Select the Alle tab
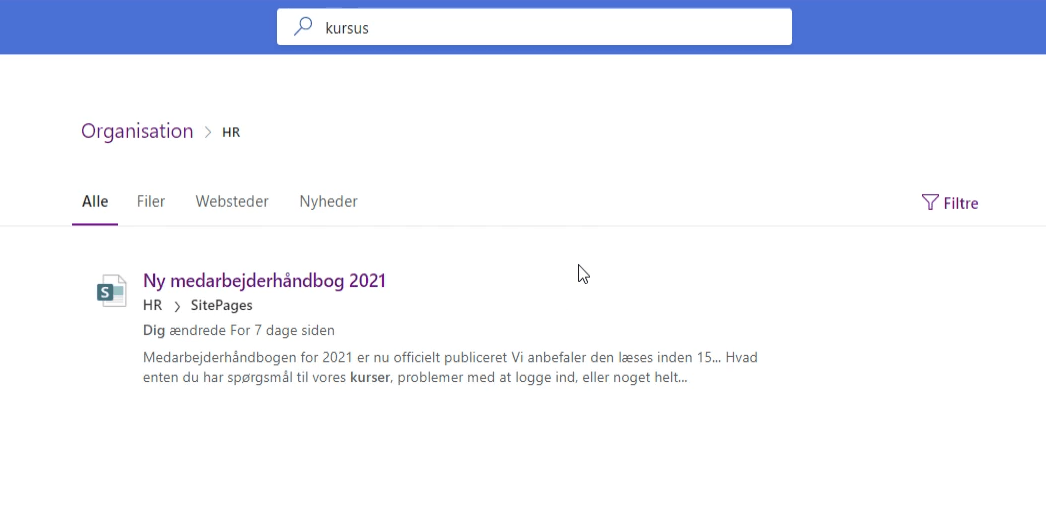Screen dimensions: 1046x517 point(95,201)
